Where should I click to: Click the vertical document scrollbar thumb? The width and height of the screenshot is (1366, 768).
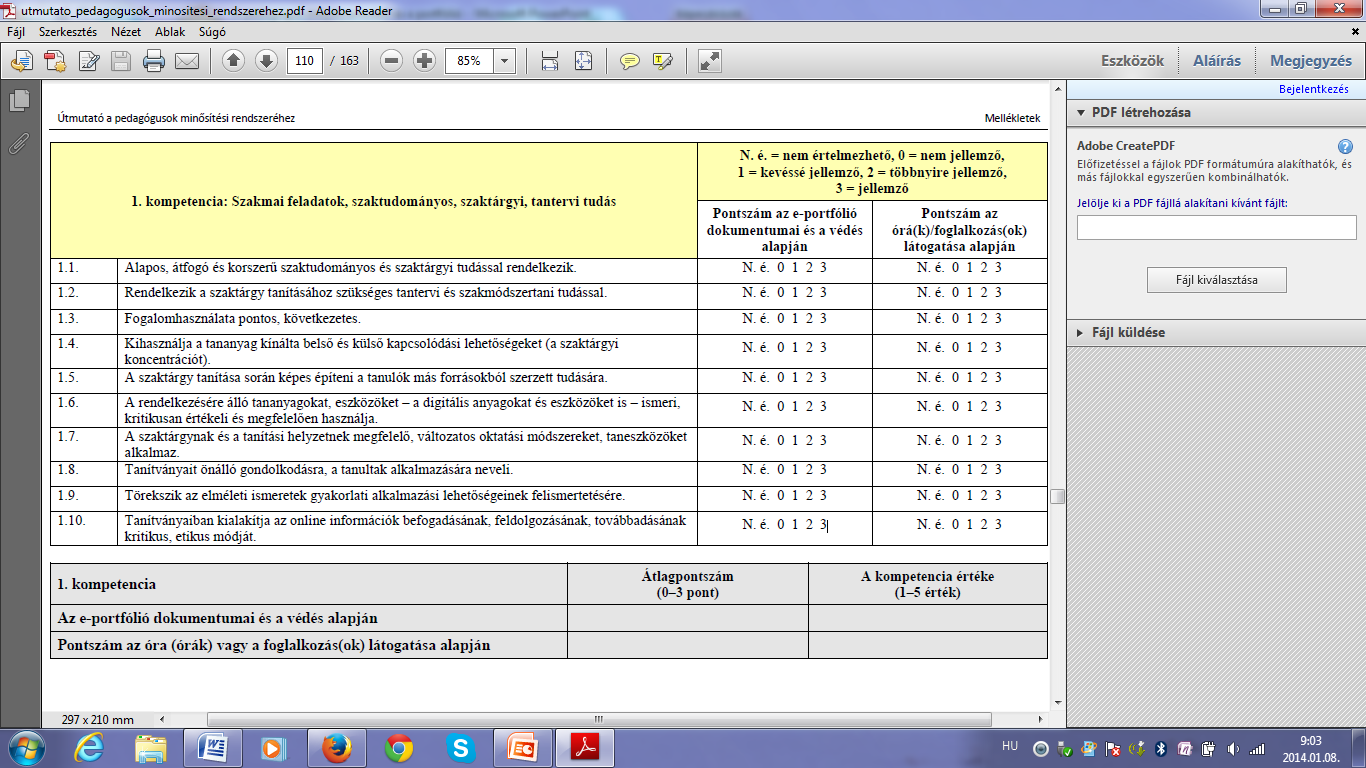pos(1057,496)
